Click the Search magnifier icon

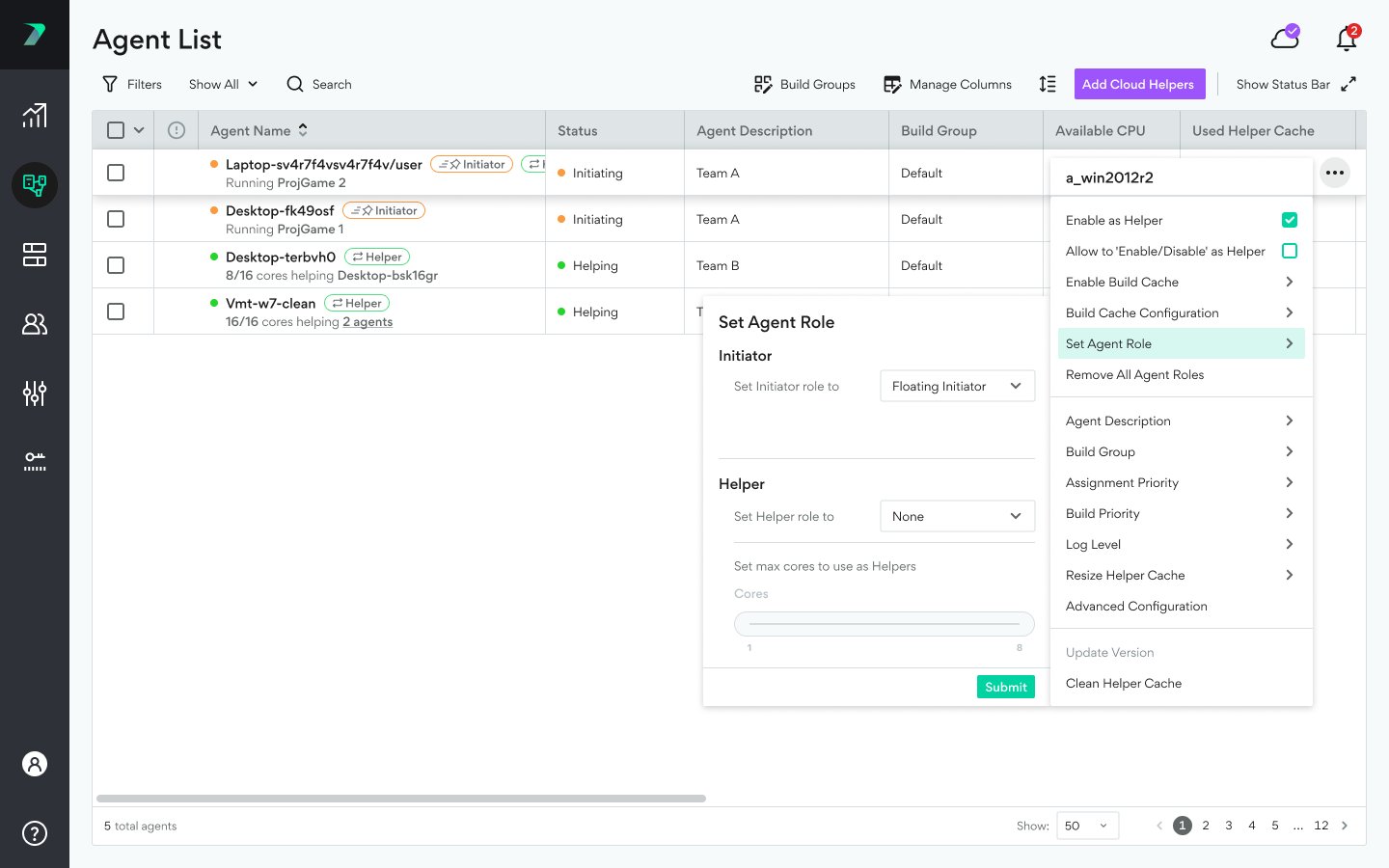click(x=295, y=84)
